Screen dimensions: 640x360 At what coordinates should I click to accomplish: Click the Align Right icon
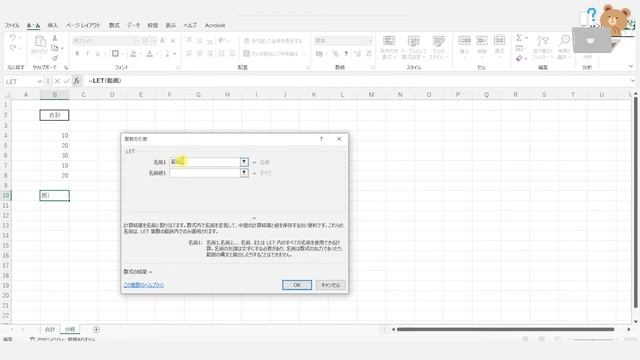click(210, 53)
